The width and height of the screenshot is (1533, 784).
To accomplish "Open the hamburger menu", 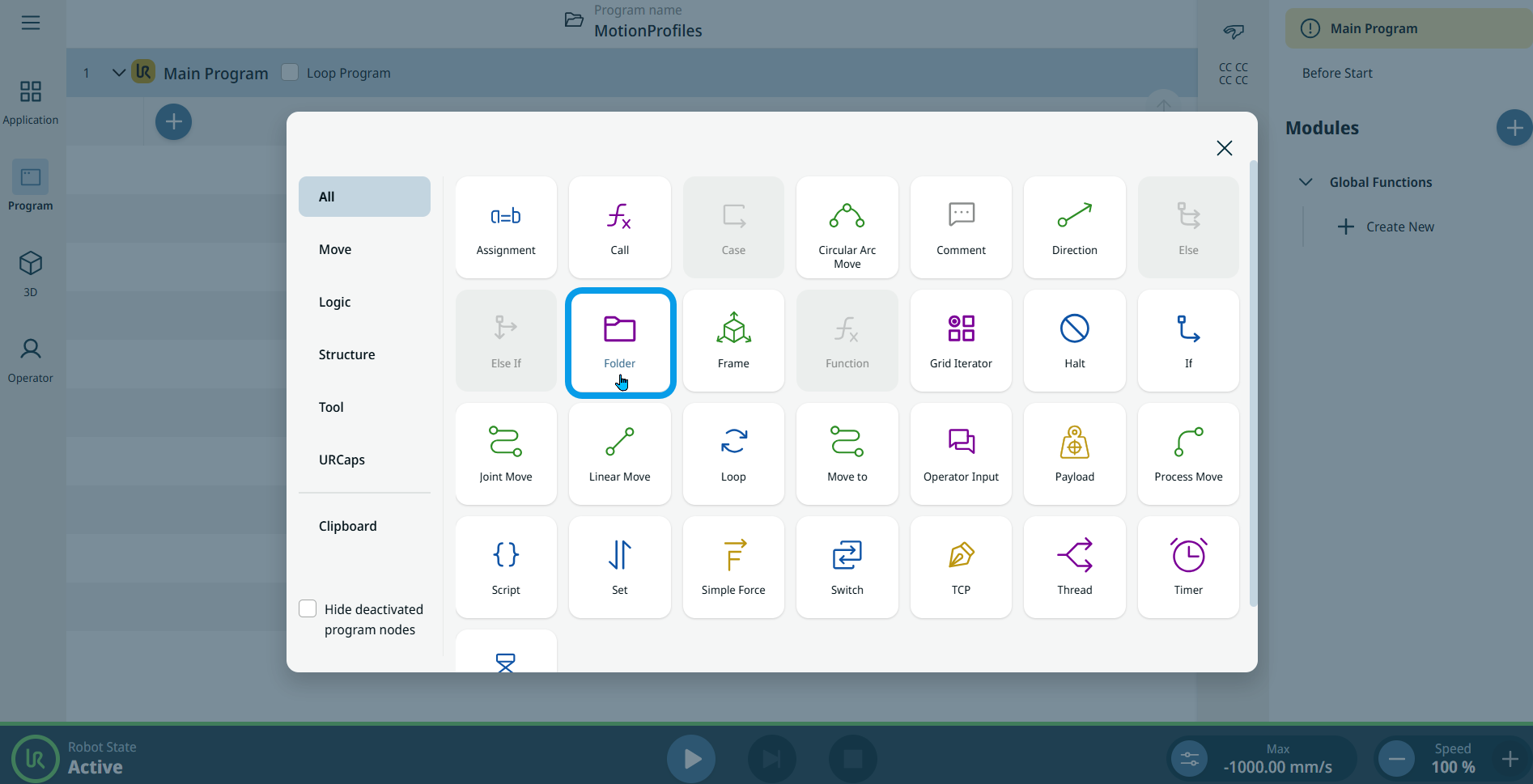I will tap(31, 23).
